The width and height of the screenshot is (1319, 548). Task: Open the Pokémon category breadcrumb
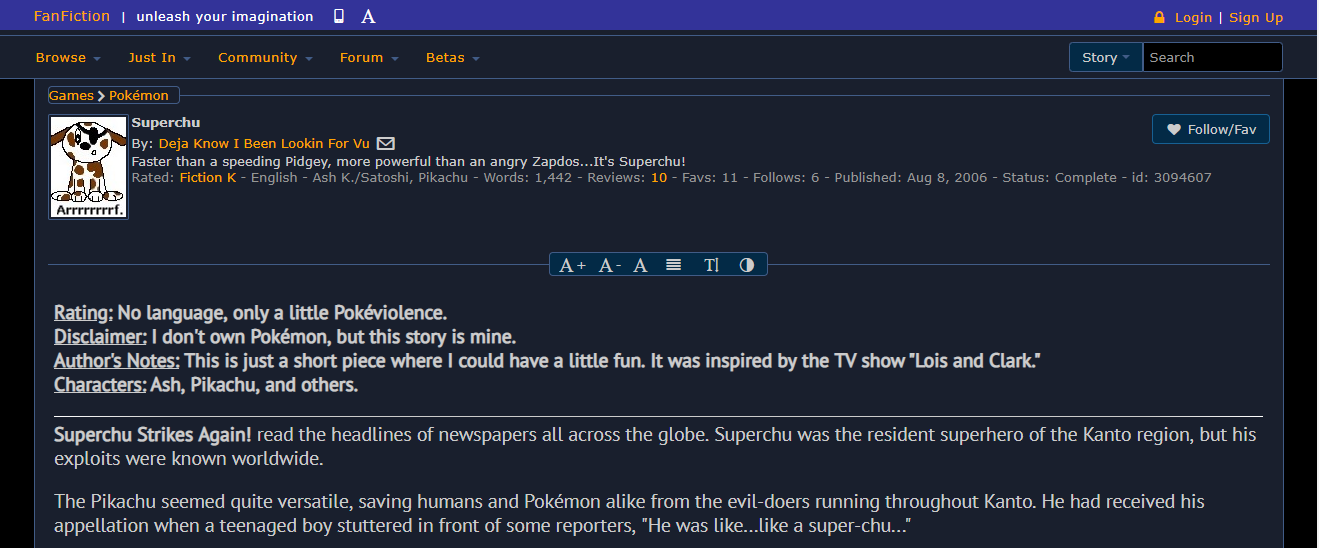(x=139, y=96)
